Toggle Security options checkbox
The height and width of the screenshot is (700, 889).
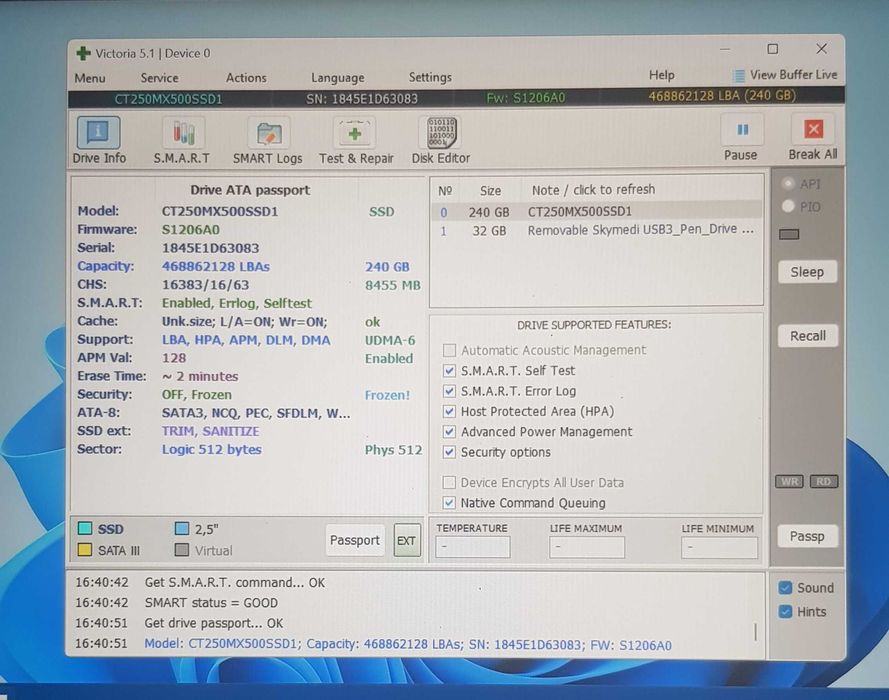pyautogui.click(x=449, y=452)
